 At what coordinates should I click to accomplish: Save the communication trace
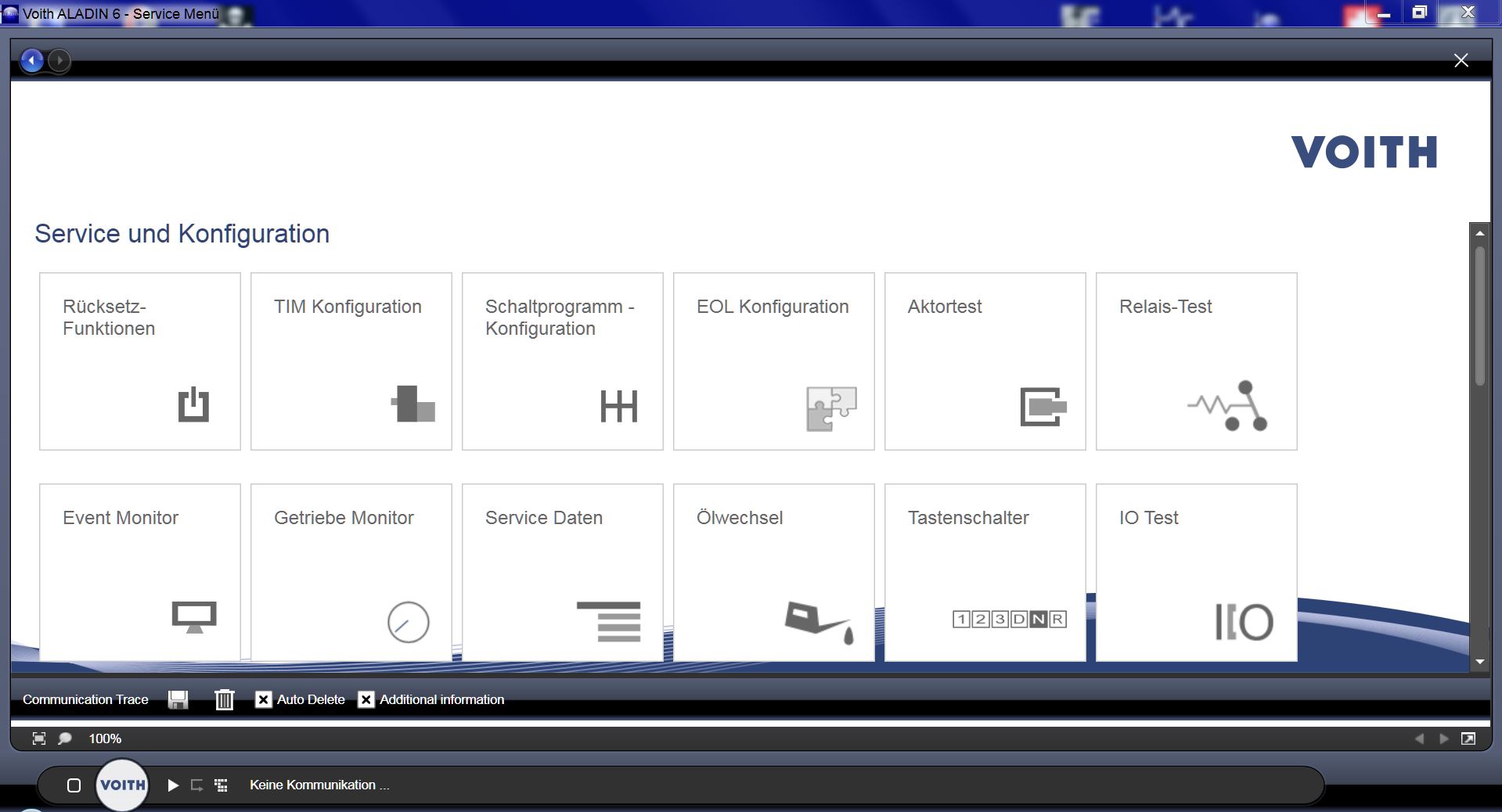178,699
